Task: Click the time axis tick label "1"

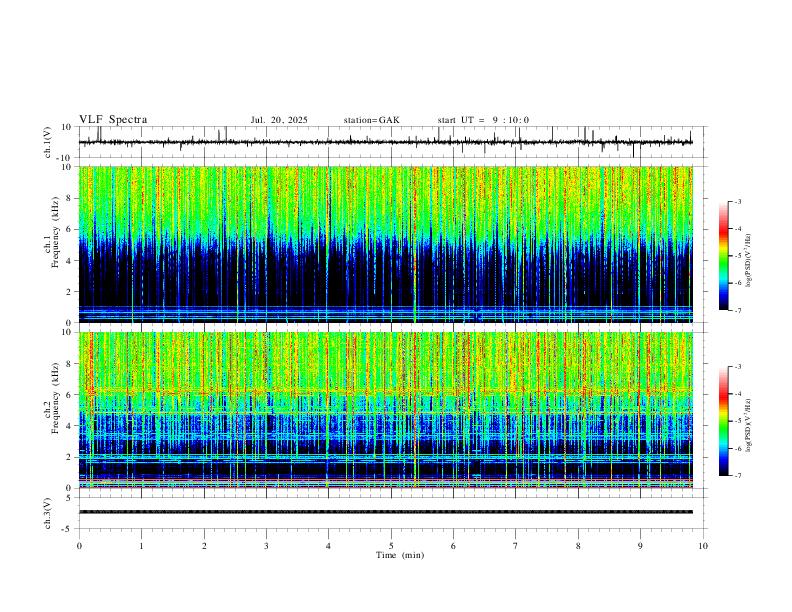Action: point(141,546)
